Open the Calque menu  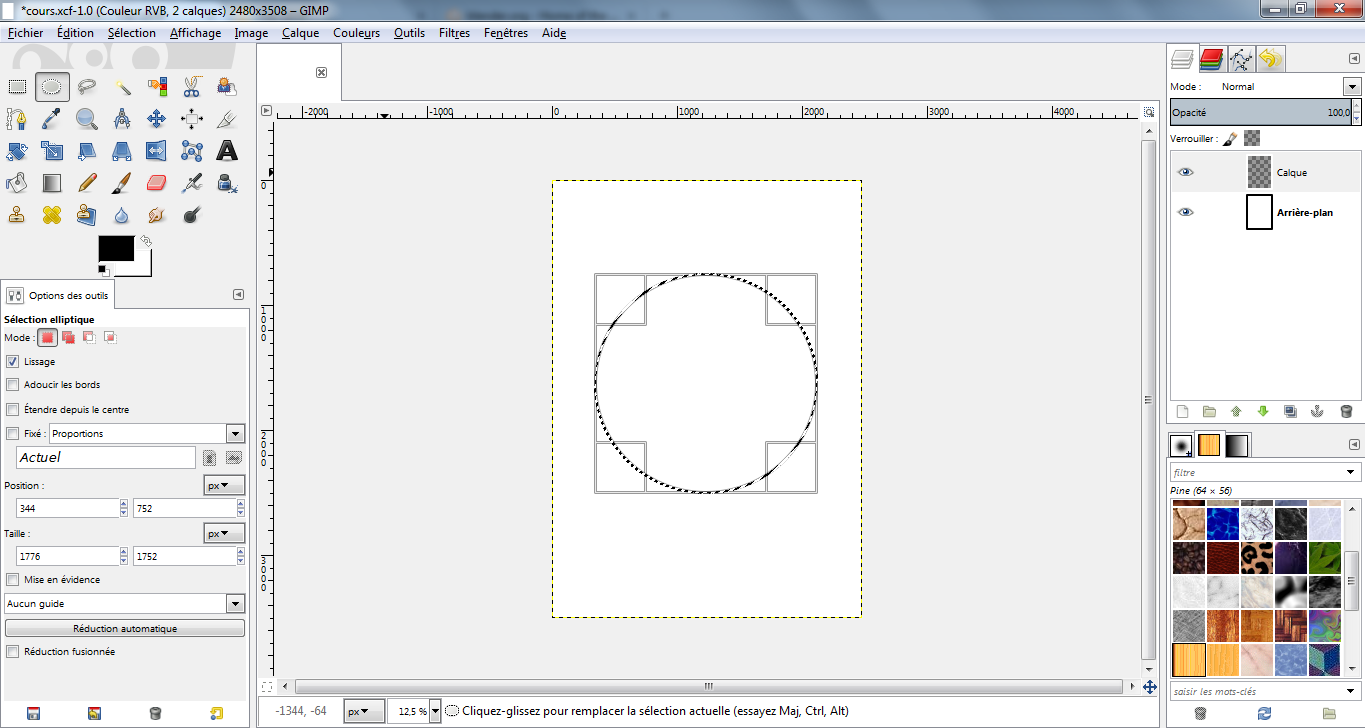coord(300,33)
